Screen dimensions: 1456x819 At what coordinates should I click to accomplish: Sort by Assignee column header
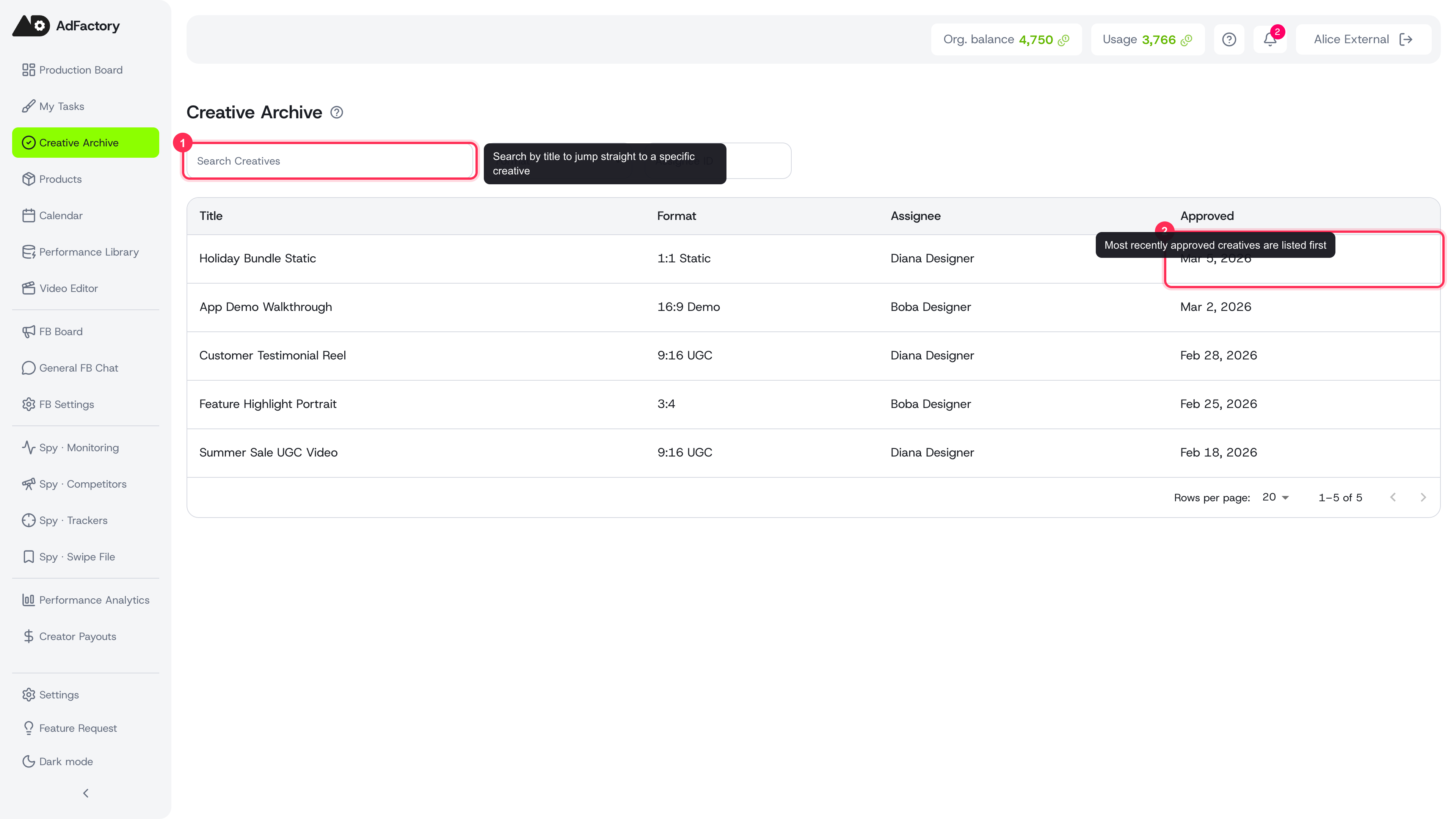click(915, 216)
